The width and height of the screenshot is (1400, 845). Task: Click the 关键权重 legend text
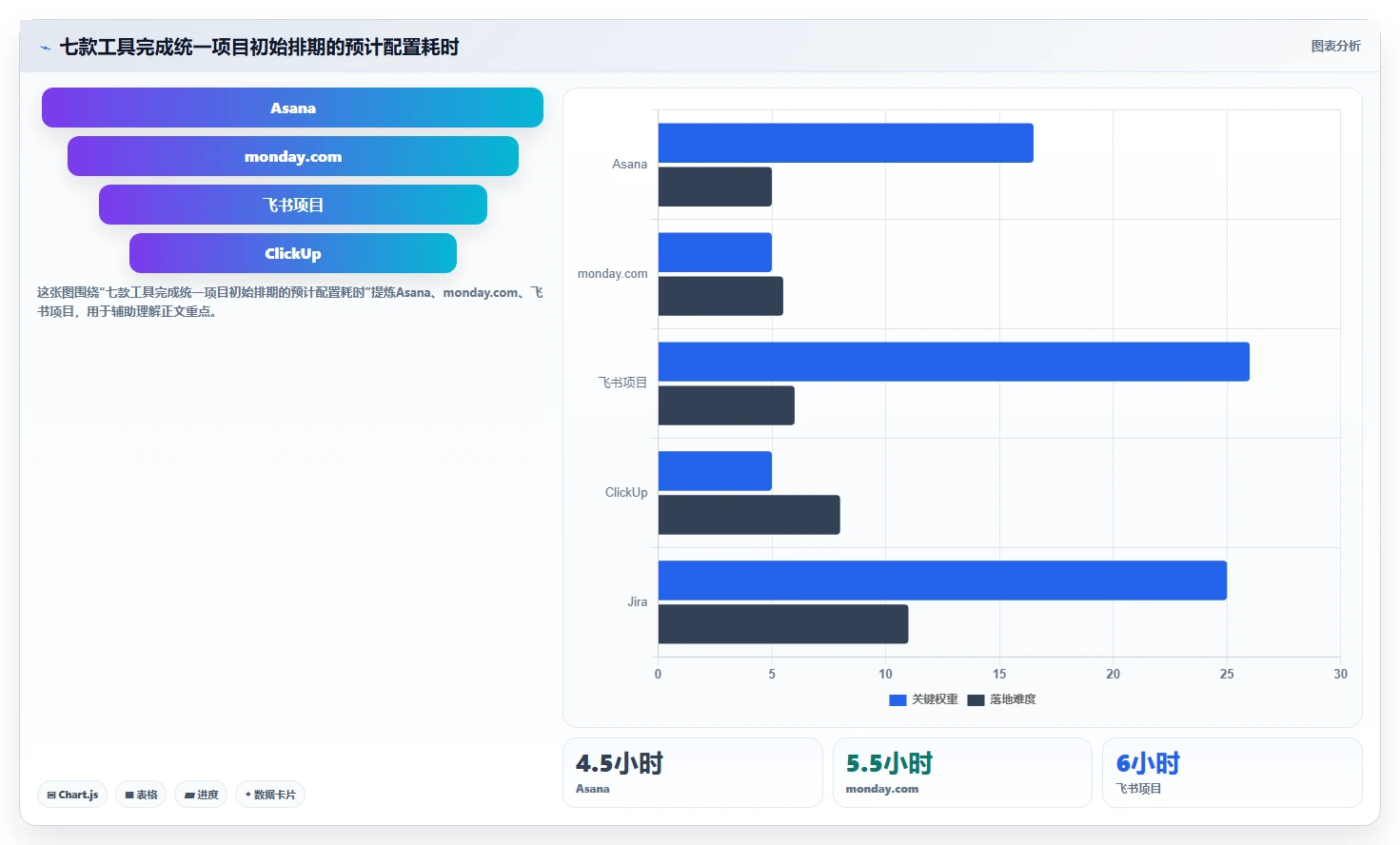pyautogui.click(x=935, y=699)
